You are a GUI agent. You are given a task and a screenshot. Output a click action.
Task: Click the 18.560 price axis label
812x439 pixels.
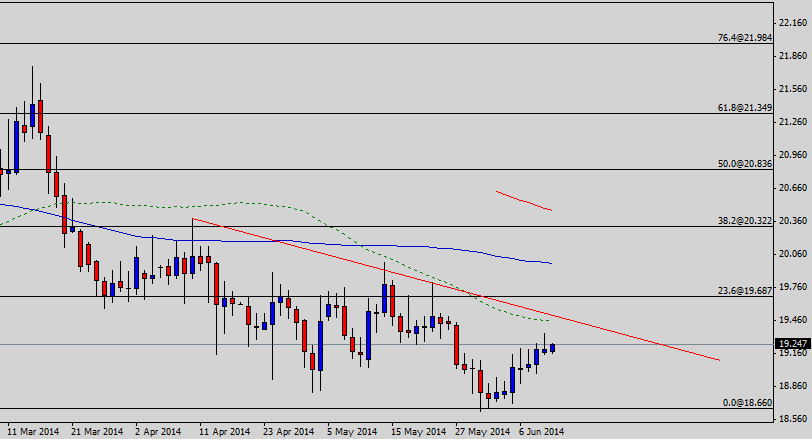click(x=792, y=419)
